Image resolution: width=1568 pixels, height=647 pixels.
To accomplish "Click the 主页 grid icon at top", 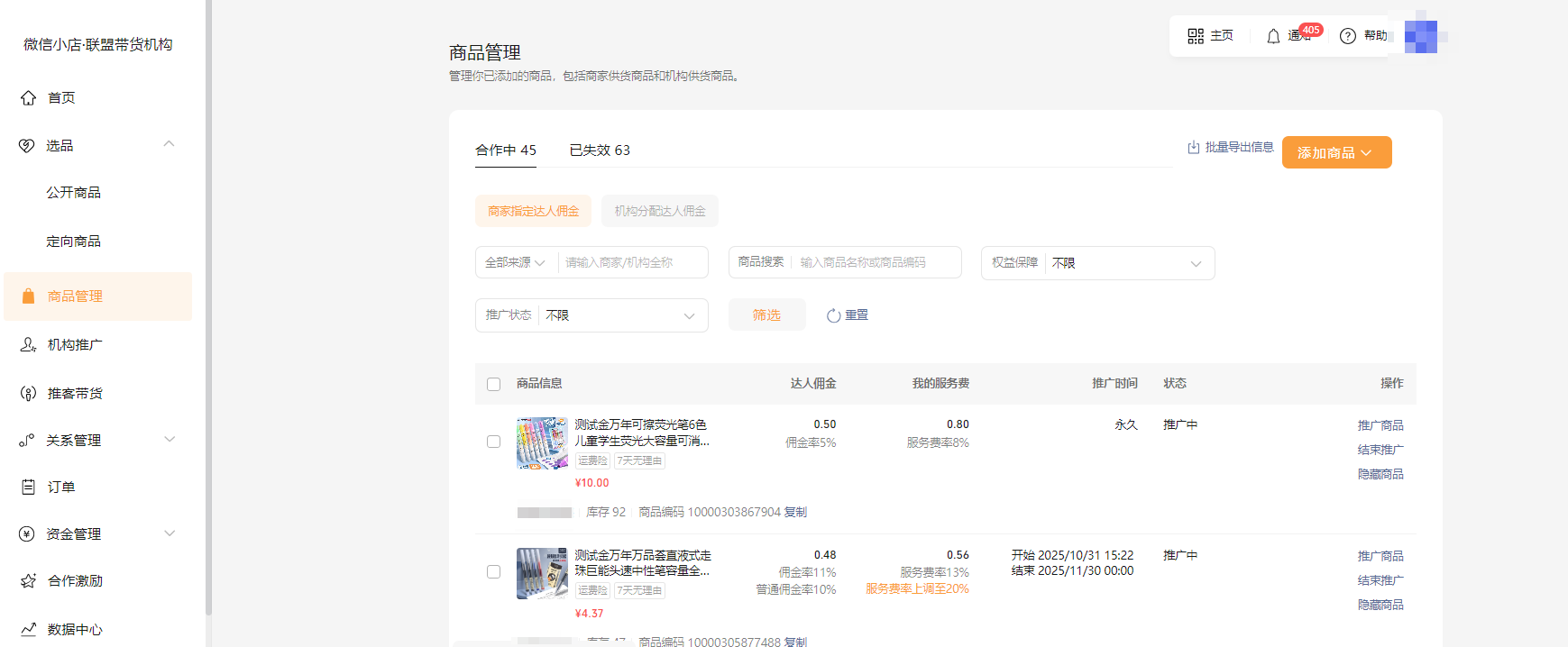I will pyautogui.click(x=1196, y=36).
